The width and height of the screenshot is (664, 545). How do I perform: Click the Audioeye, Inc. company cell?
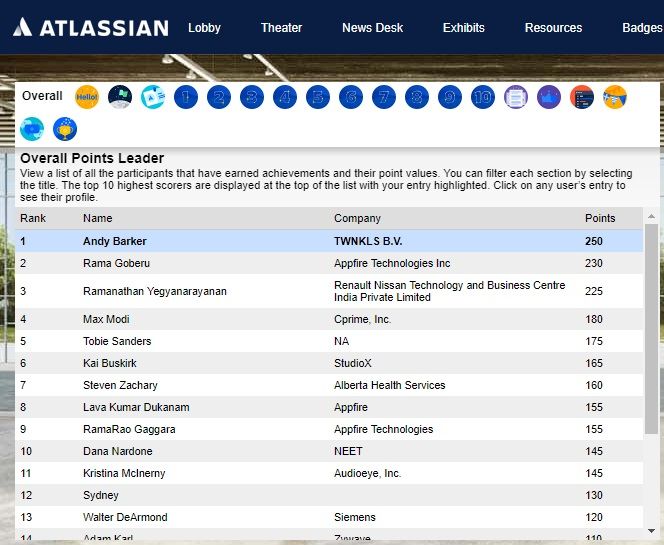368,473
